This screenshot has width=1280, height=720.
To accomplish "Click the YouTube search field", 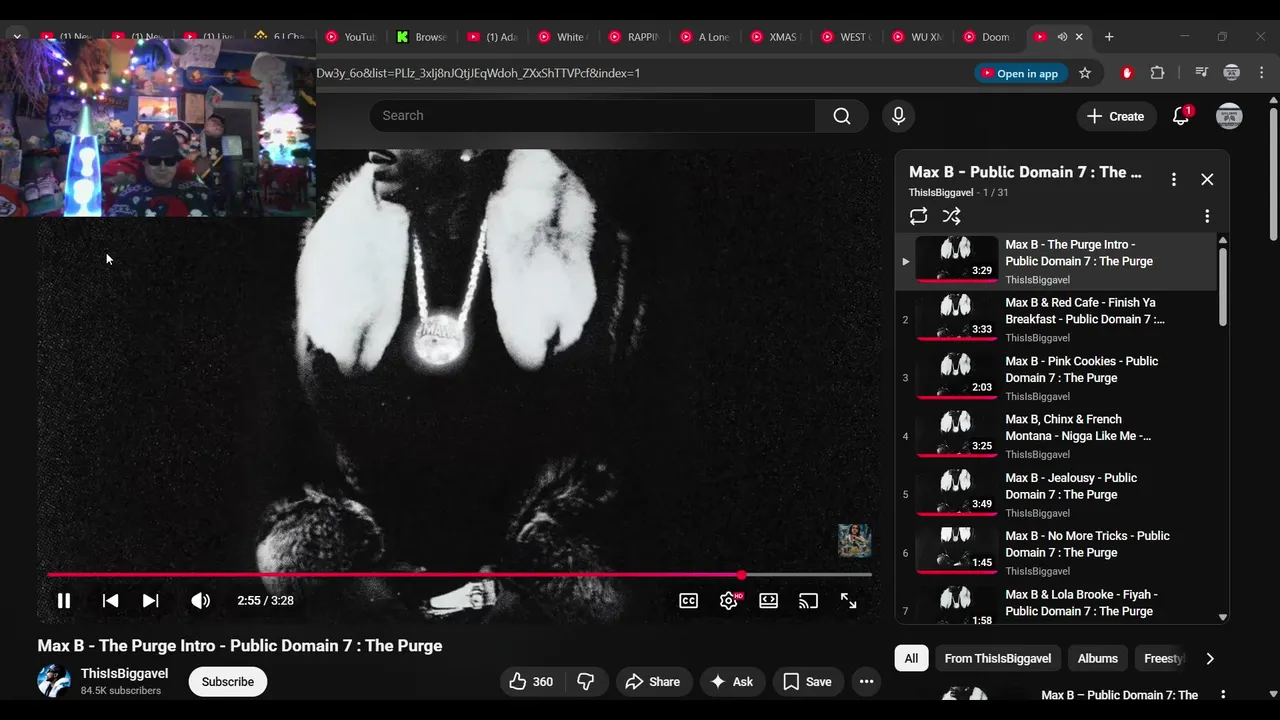I will pos(592,116).
